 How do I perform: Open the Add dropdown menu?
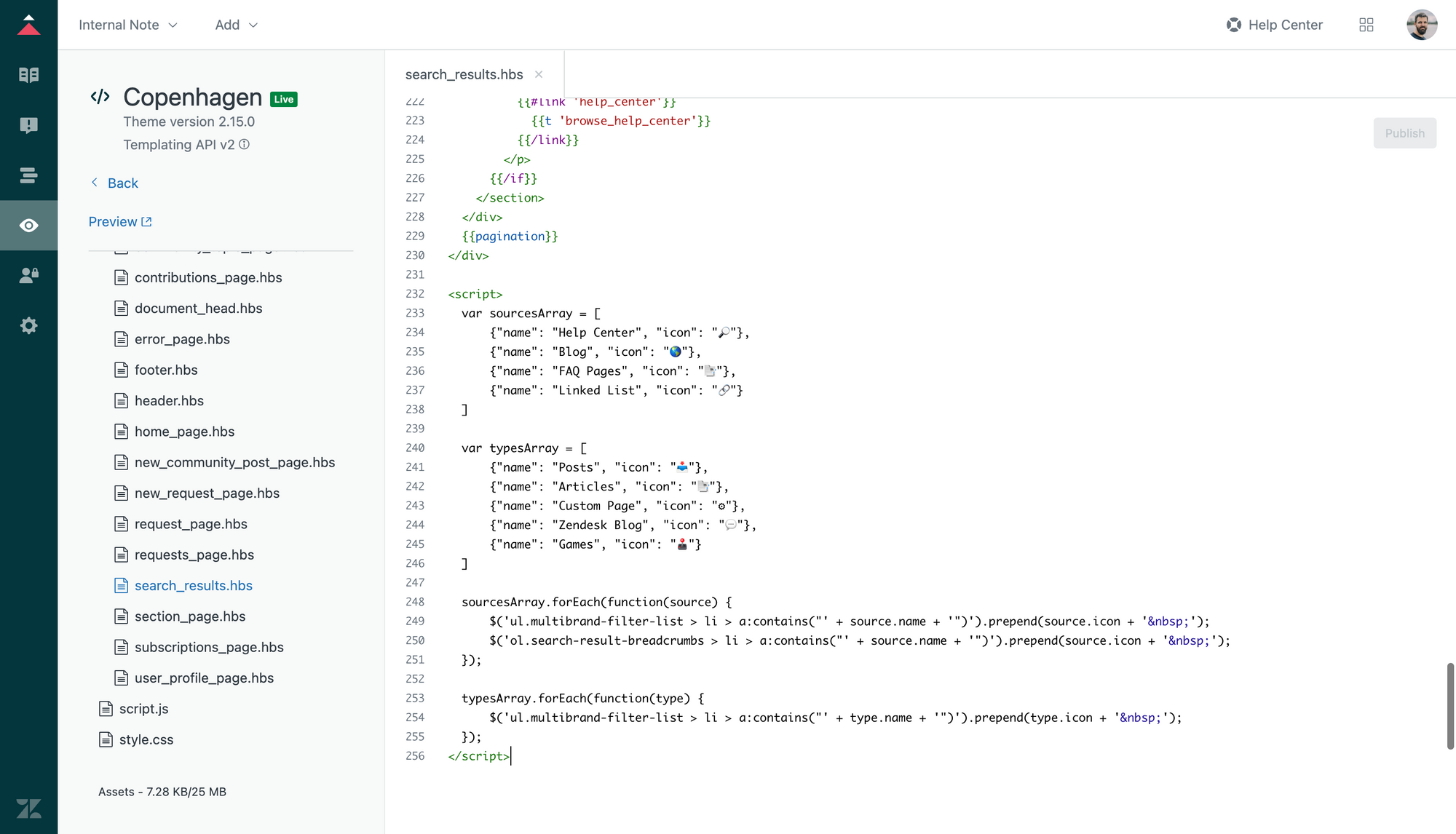point(236,25)
